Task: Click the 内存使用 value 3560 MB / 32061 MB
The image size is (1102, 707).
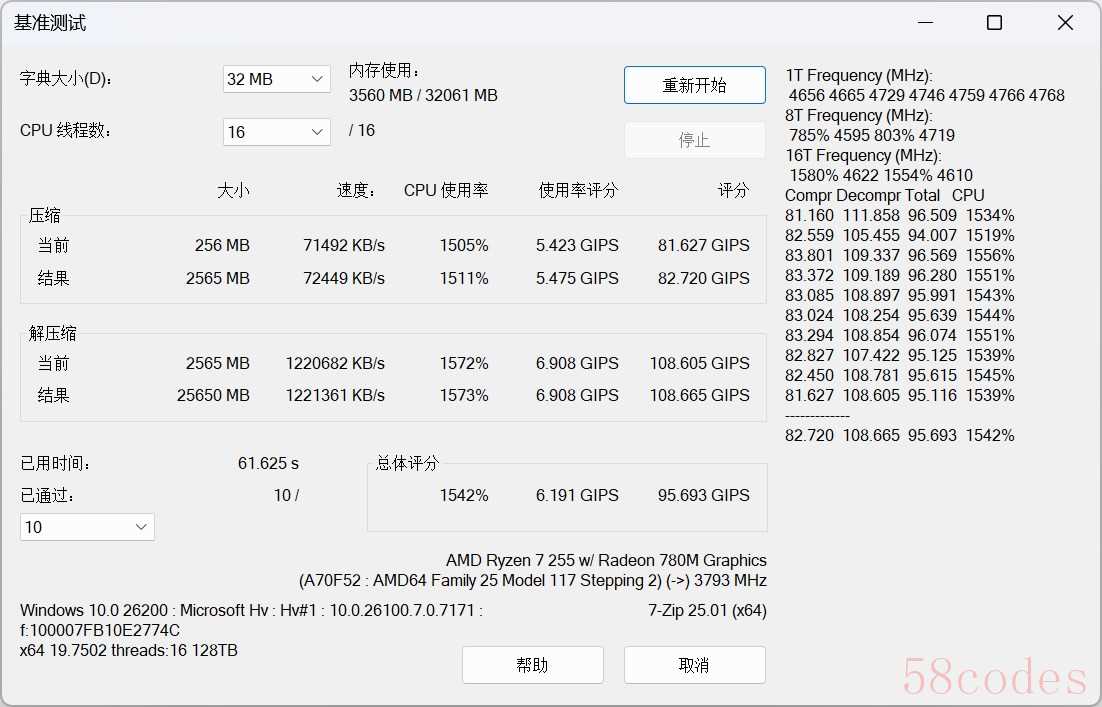Action: [423, 95]
